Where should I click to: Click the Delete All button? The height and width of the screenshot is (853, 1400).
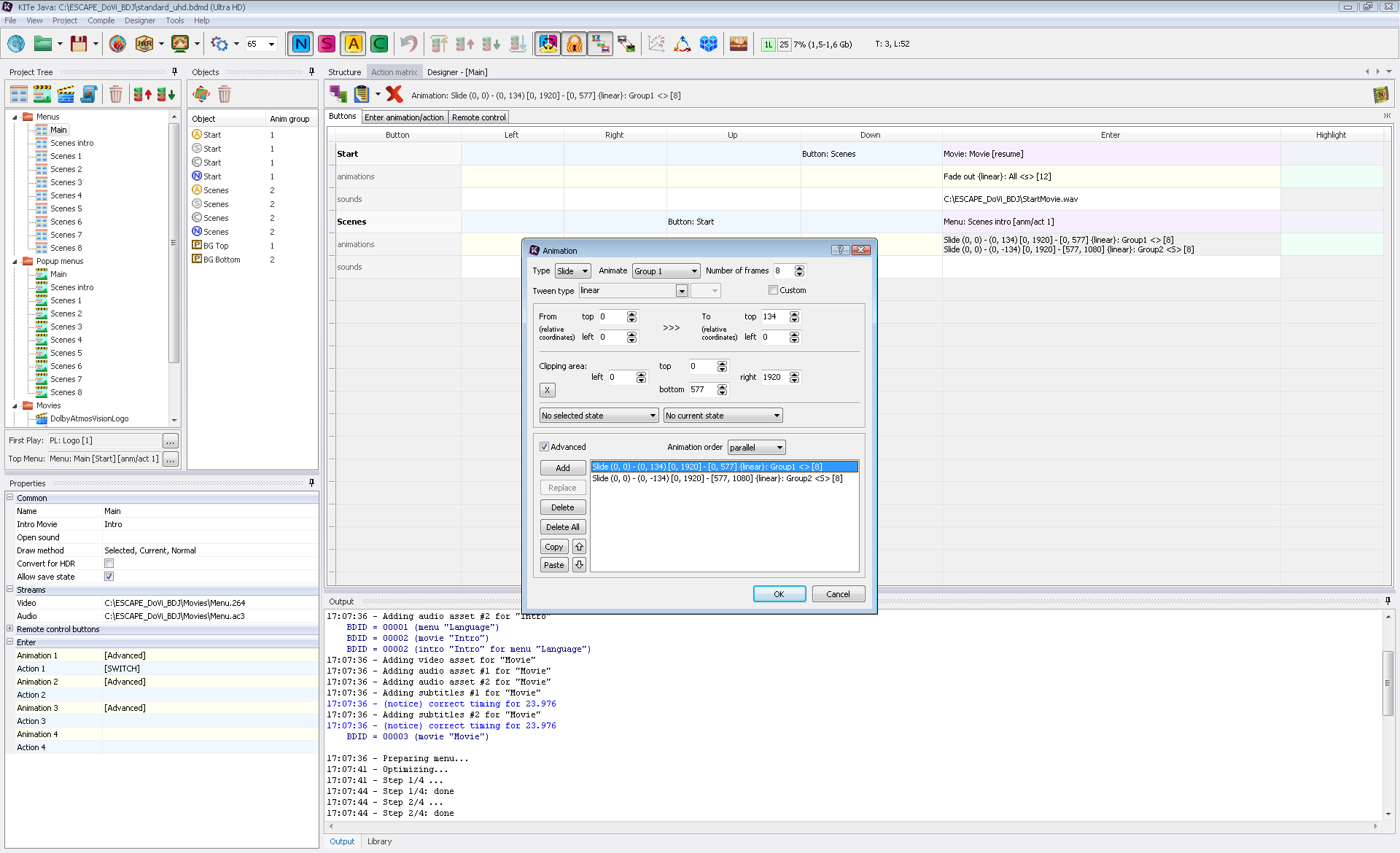562,527
